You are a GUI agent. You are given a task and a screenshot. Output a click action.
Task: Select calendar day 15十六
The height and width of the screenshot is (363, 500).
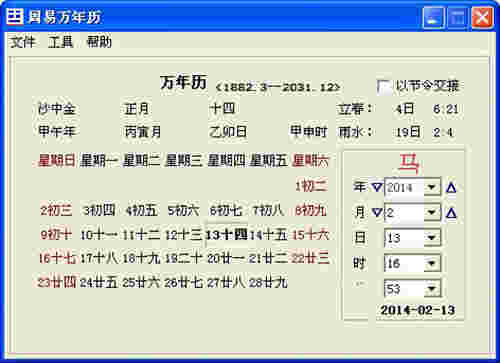311,235
